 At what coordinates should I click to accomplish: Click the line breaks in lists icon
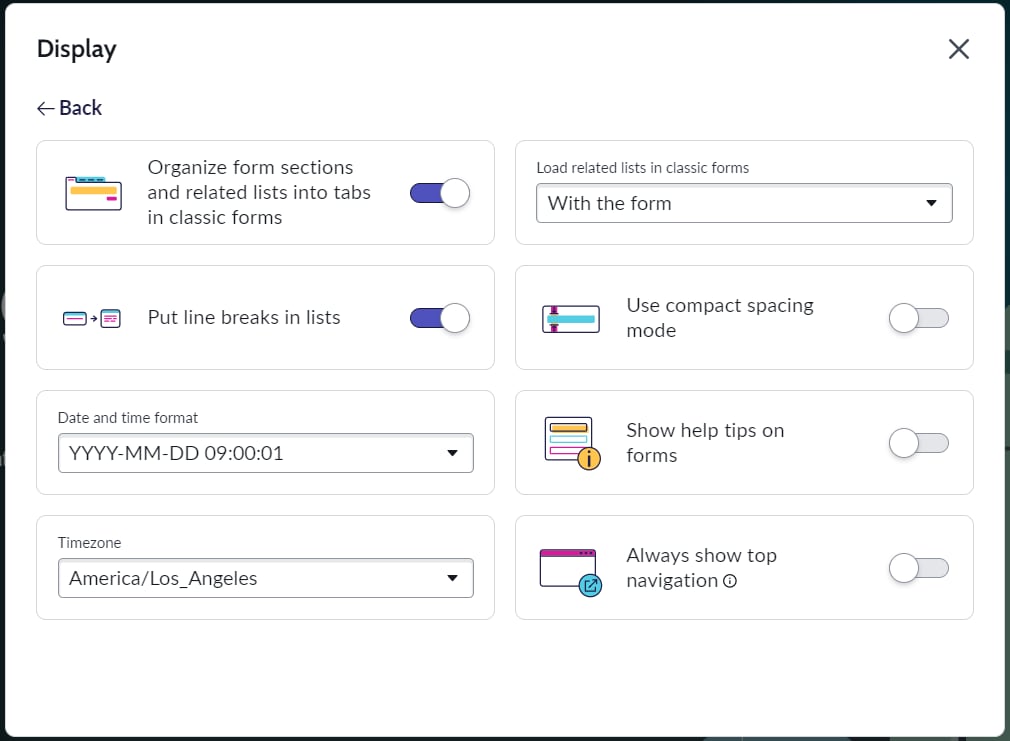click(x=91, y=317)
